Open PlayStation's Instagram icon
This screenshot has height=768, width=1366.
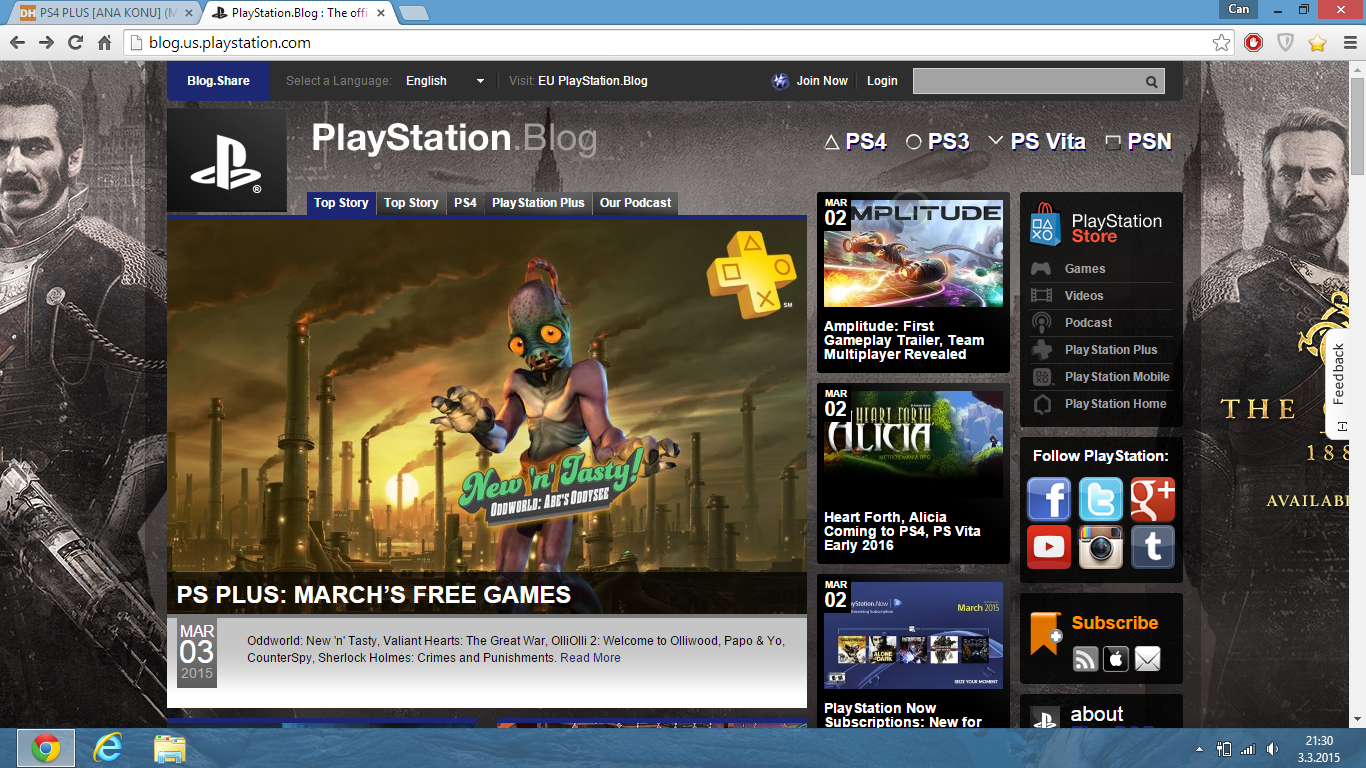pyautogui.click(x=1101, y=547)
